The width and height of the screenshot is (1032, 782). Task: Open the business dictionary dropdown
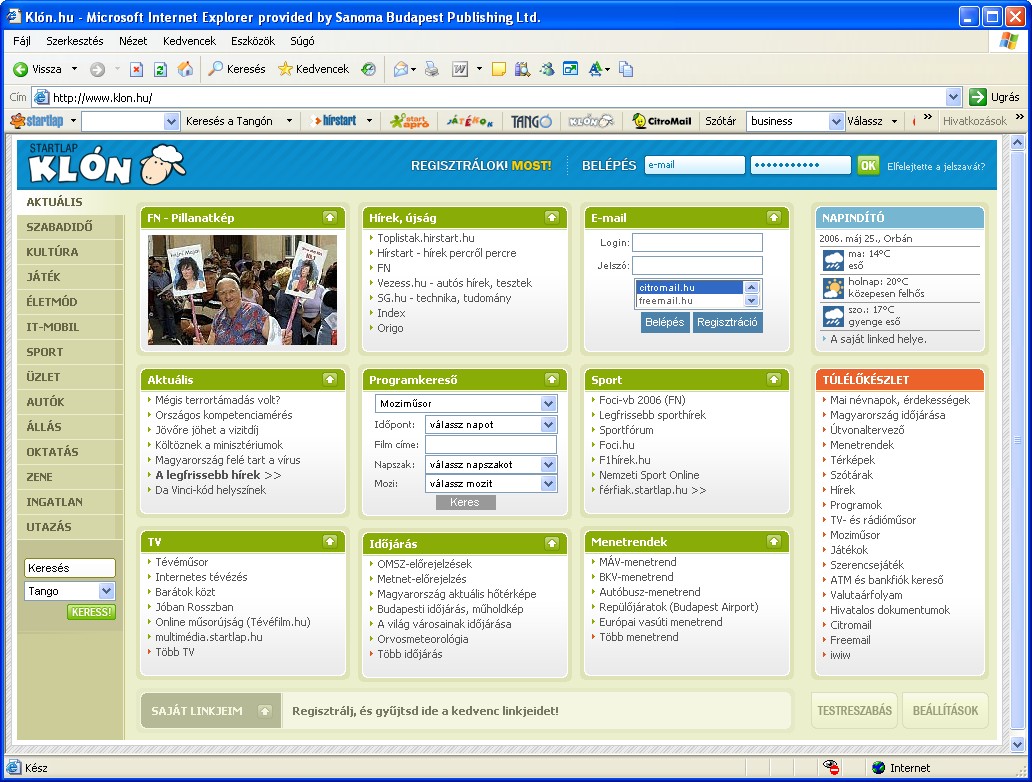[836, 121]
